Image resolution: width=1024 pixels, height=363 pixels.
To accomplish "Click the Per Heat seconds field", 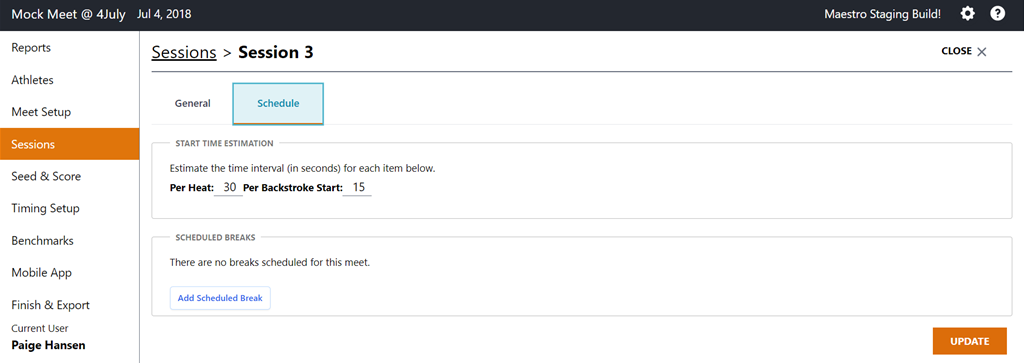I will click(x=229, y=187).
